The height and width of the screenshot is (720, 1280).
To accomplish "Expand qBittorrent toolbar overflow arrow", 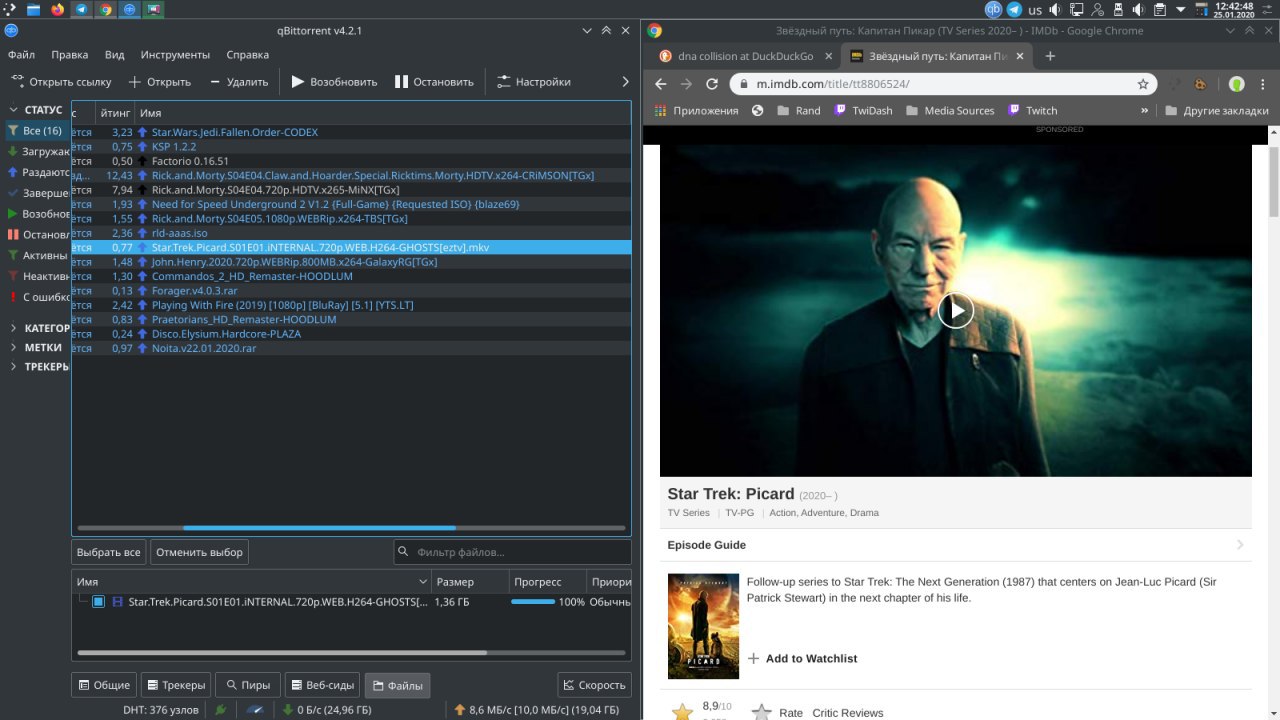I will click(x=626, y=82).
